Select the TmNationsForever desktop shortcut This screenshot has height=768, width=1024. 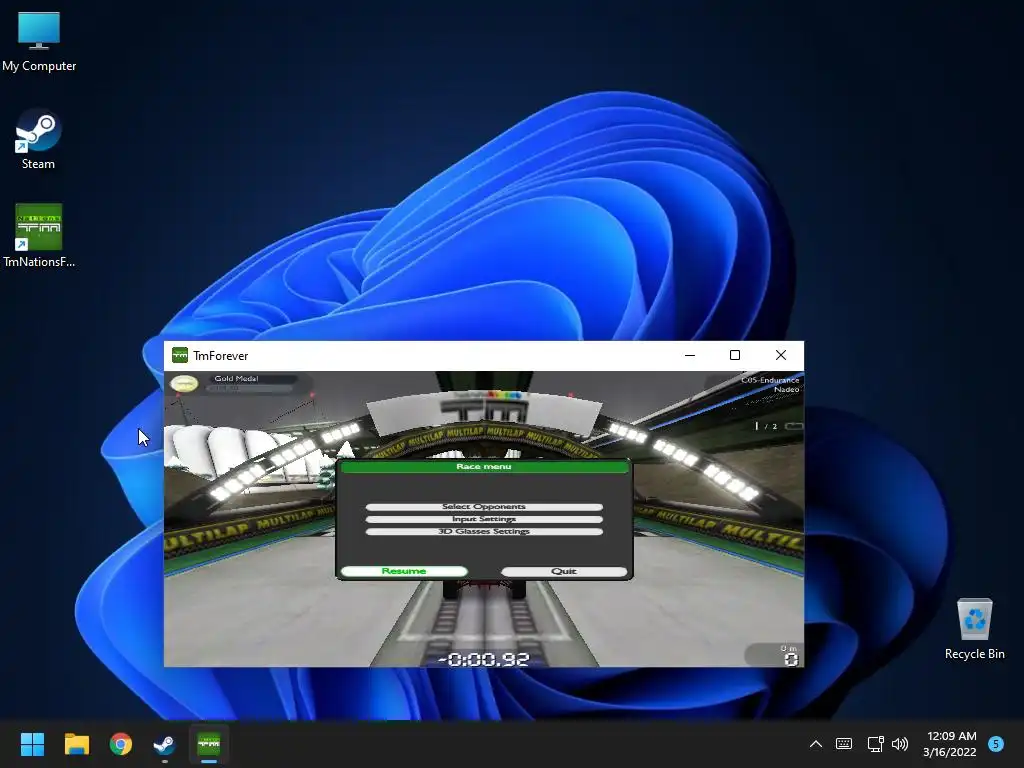[x=39, y=236]
